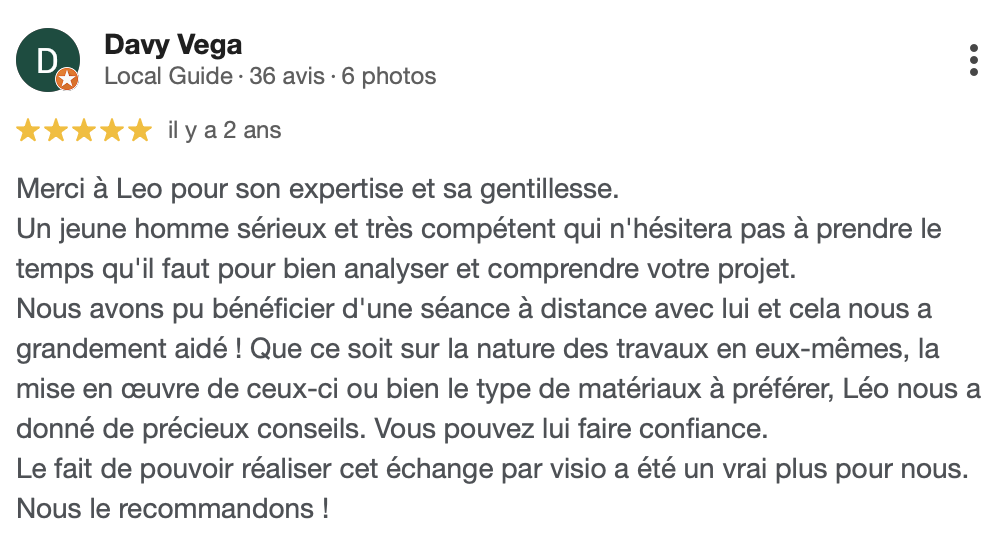Click the "36 avis" review count
The height and width of the screenshot is (540, 1000).
pyautogui.click(x=287, y=76)
